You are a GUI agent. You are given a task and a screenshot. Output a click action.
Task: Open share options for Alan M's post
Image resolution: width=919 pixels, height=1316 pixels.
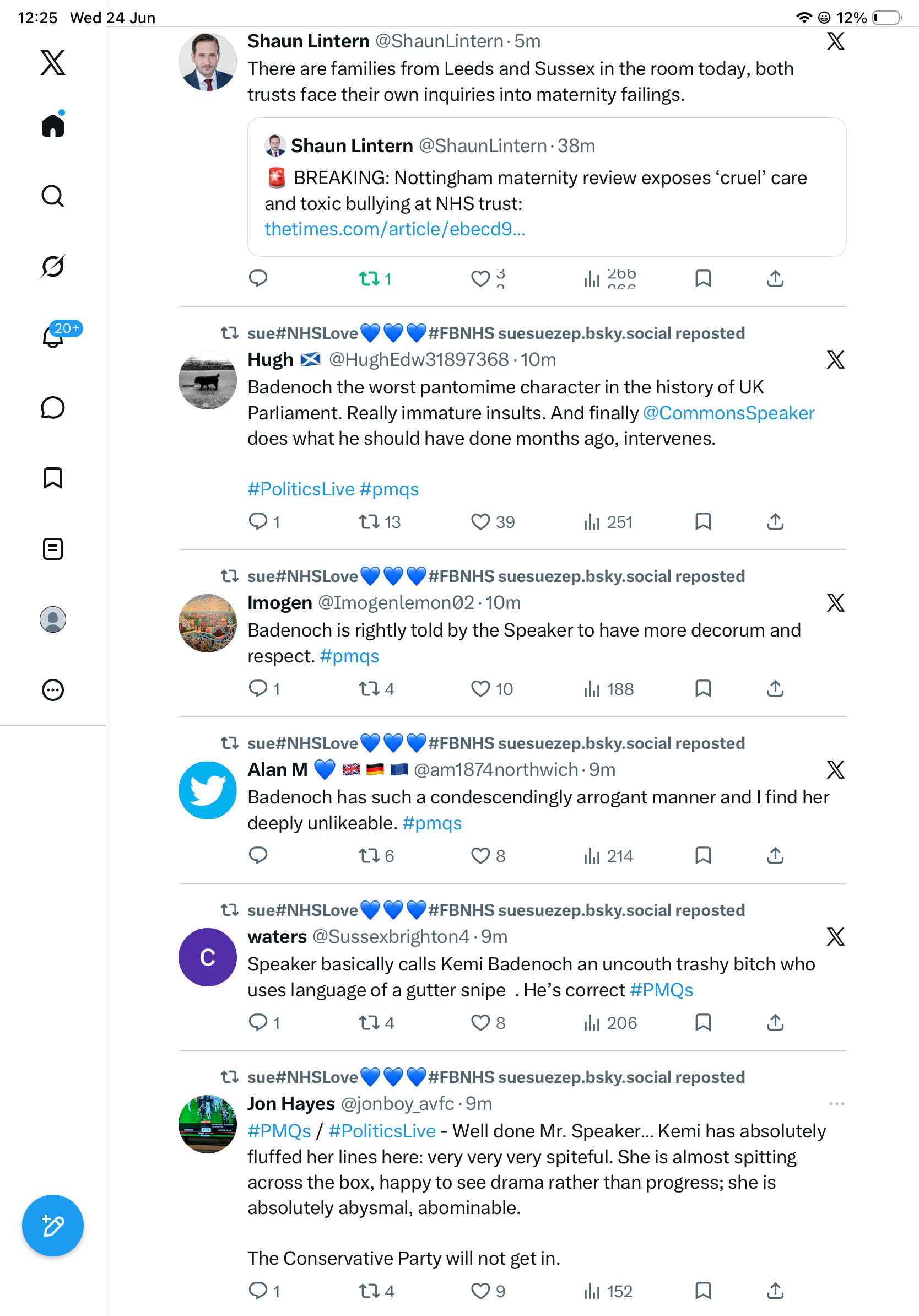pyautogui.click(x=775, y=855)
